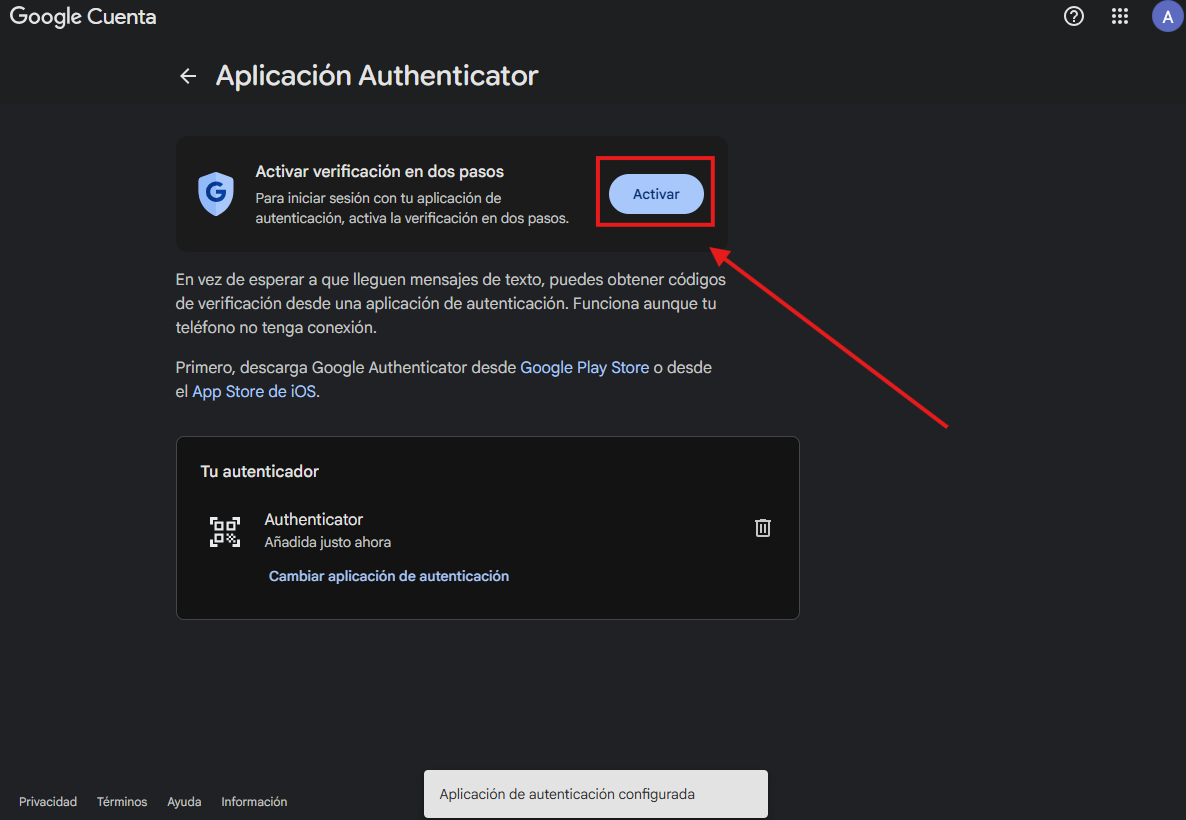The width and height of the screenshot is (1186, 820).
Task: Open the help question mark icon
Action: [1073, 16]
